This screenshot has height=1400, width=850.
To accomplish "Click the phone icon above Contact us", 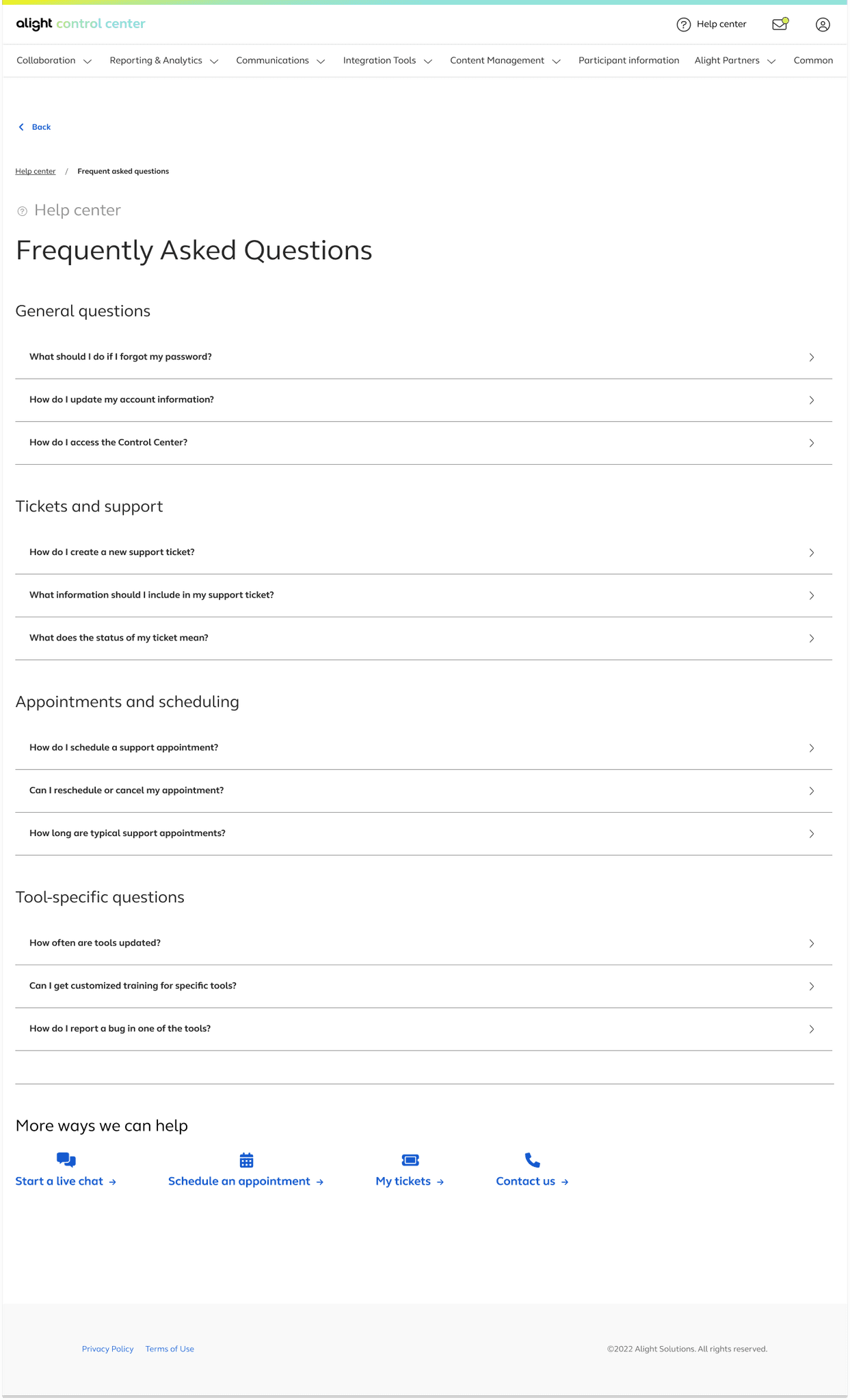I will point(532,1159).
